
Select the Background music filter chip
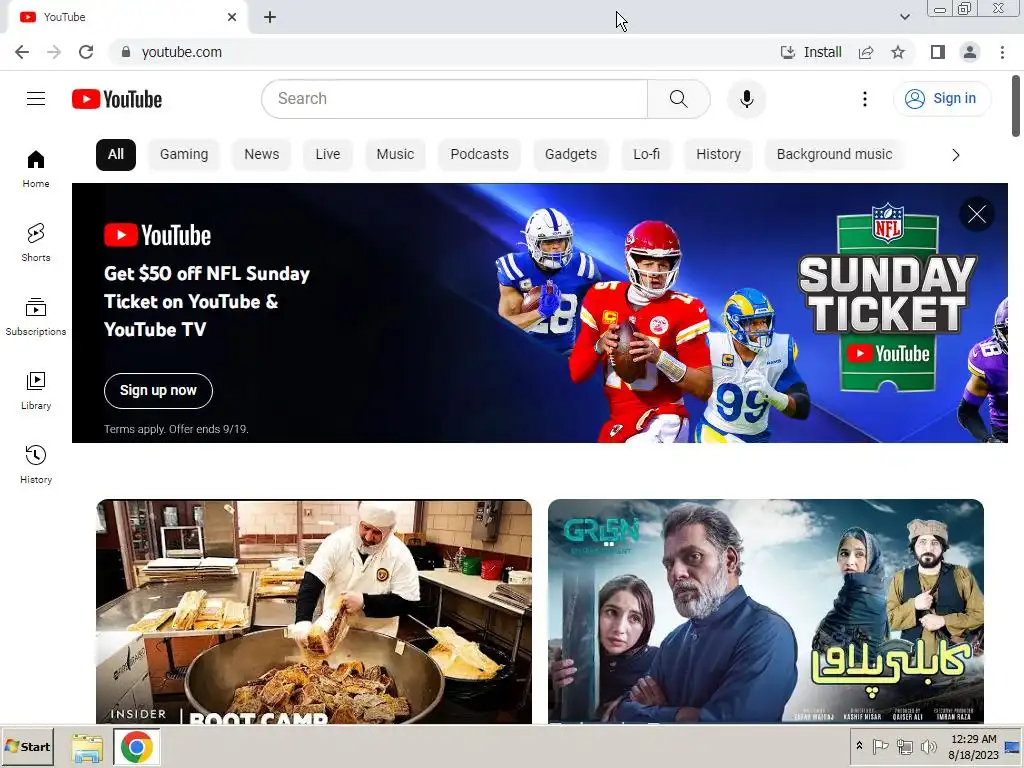point(835,155)
